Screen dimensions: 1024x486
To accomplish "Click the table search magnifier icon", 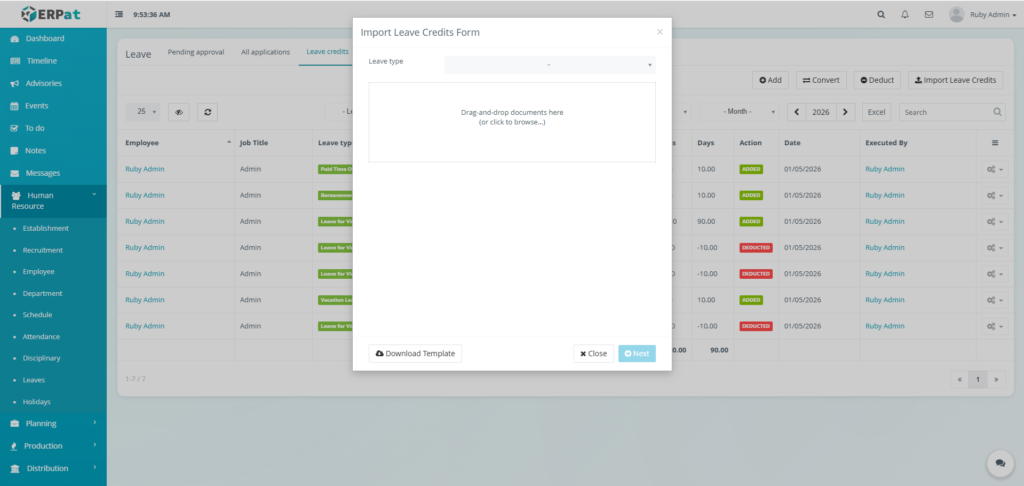I will (x=998, y=112).
